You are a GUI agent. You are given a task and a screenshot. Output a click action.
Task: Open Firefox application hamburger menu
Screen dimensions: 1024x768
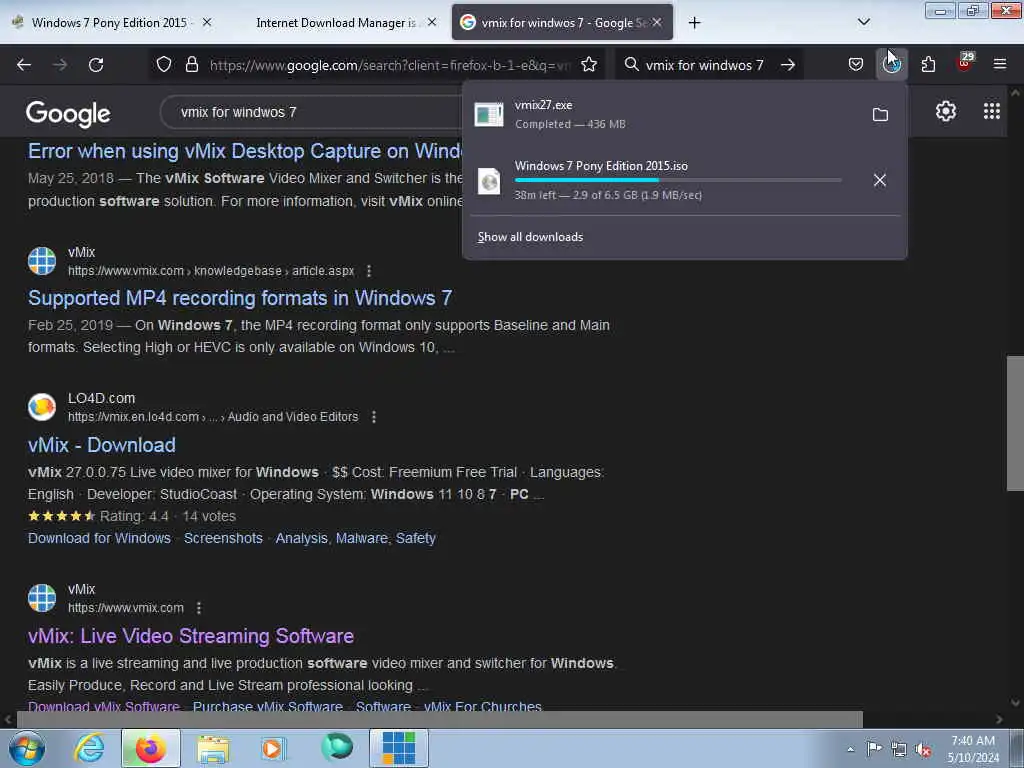1000,65
